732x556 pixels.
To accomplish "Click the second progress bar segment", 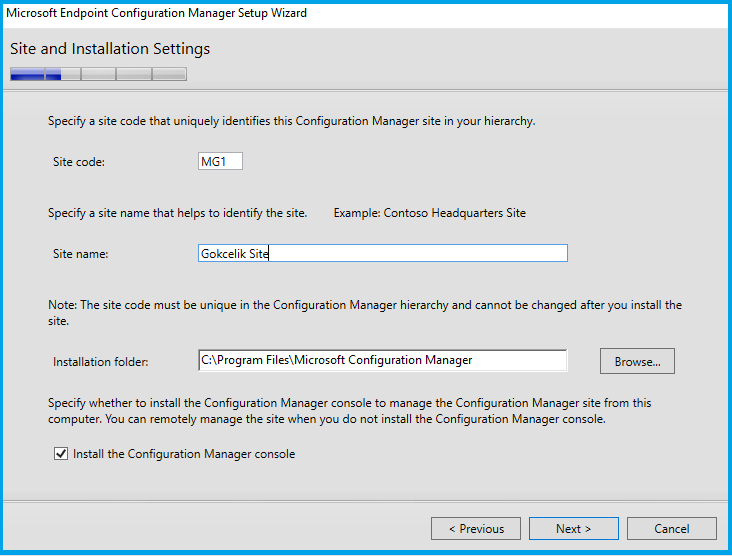I will point(62,74).
